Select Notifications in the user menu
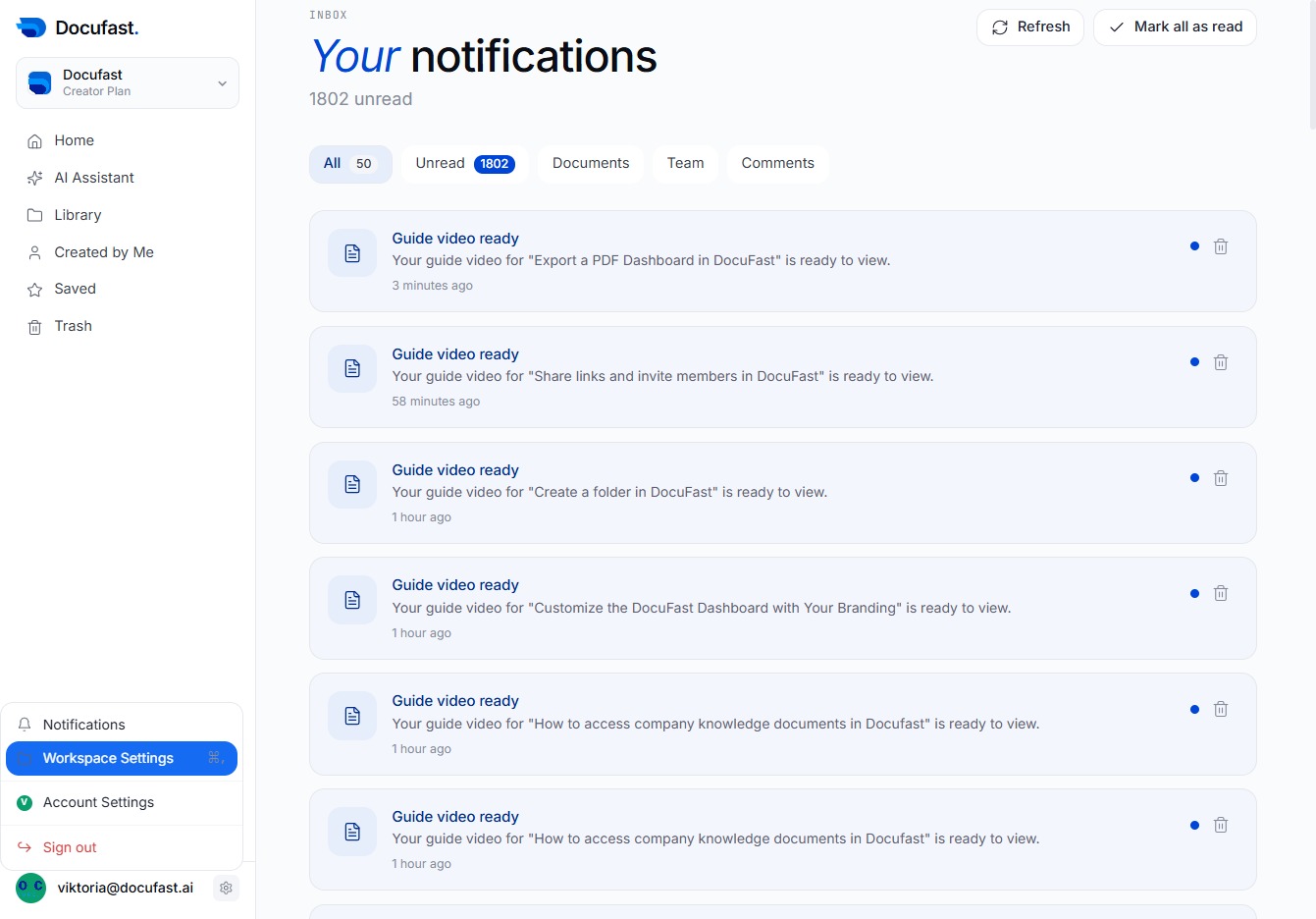Image resolution: width=1316 pixels, height=919 pixels. pyautogui.click(x=122, y=725)
